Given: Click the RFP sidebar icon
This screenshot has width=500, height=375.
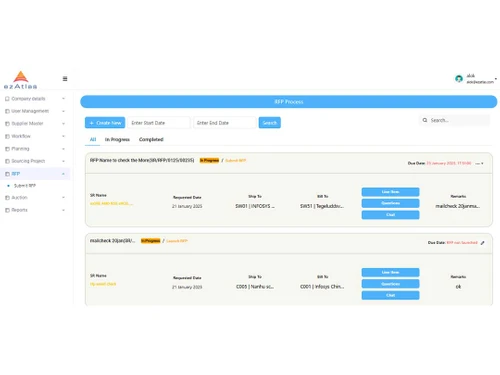Looking at the screenshot, I should 7,174.
